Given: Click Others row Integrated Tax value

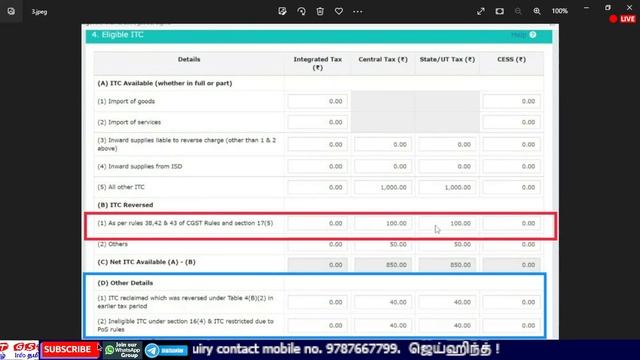Looking at the screenshot, I should tap(318, 244).
